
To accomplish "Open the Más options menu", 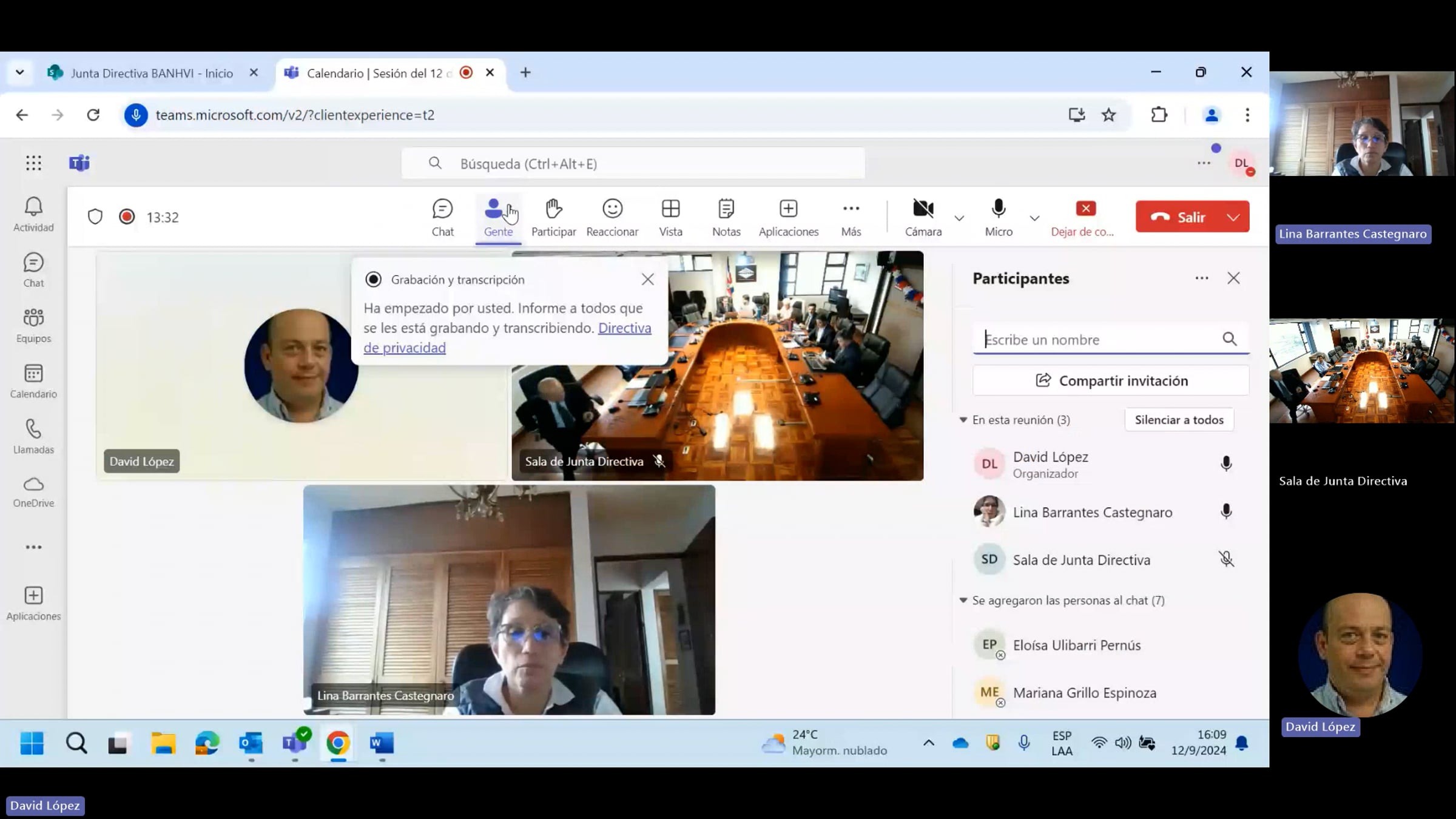I will click(x=851, y=217).
